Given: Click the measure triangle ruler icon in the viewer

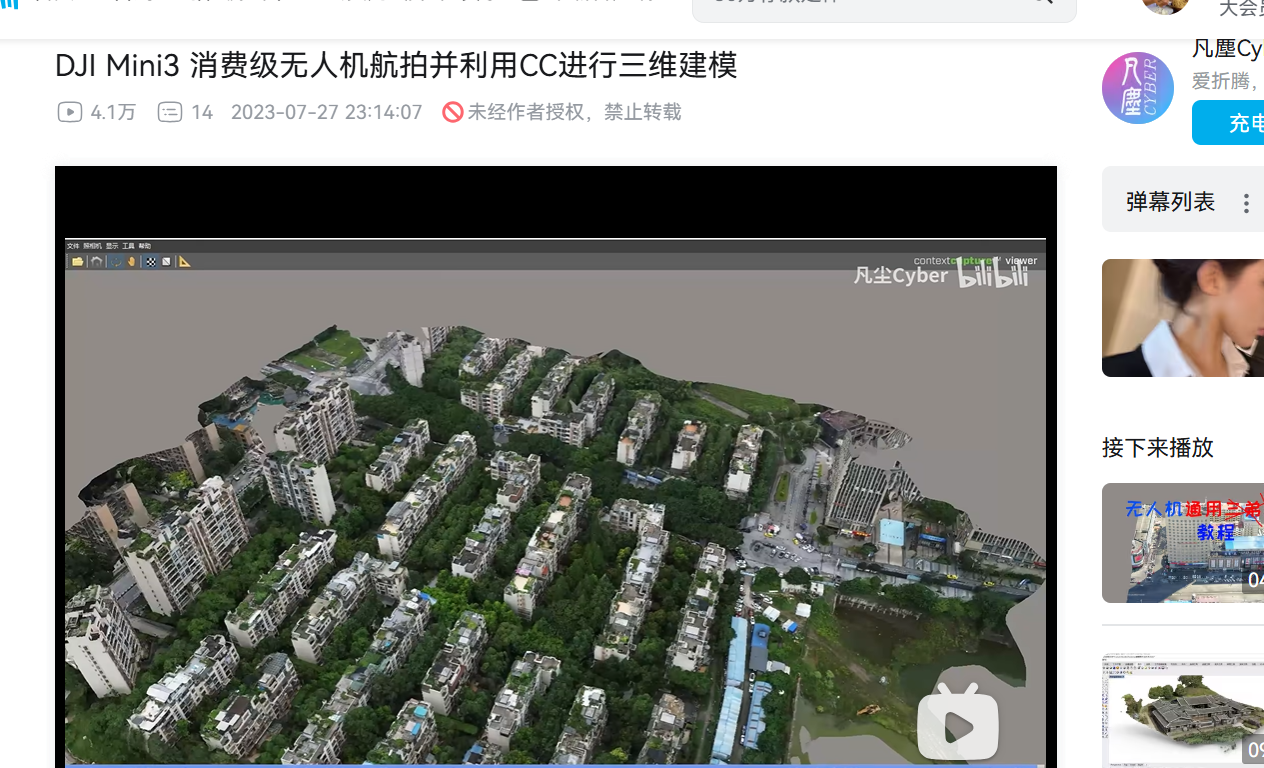Looking at the screenshot, I should [184, 262].
